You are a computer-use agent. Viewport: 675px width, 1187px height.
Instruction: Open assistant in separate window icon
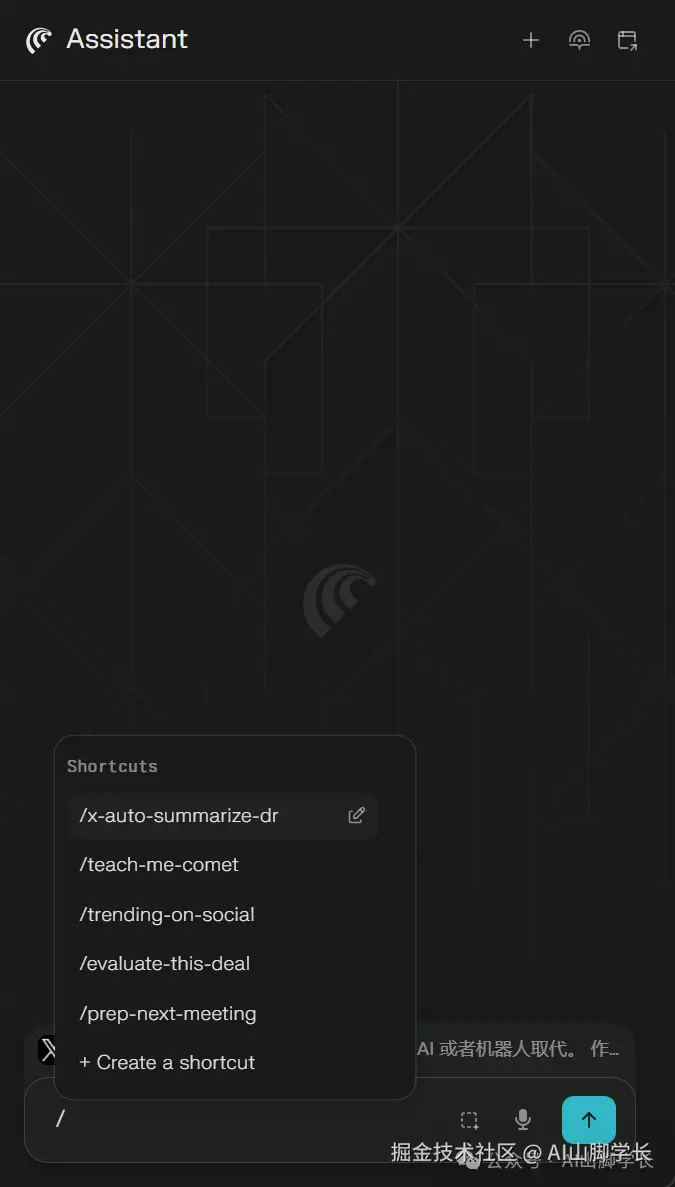click(627, 40)
